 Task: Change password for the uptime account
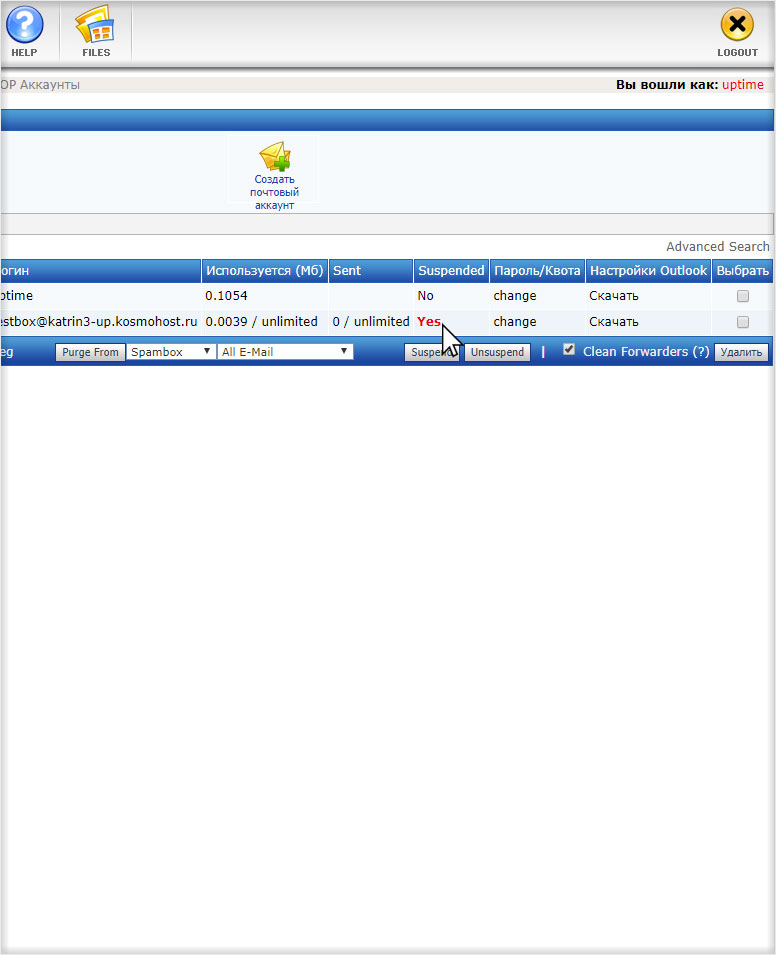[515, 295]
